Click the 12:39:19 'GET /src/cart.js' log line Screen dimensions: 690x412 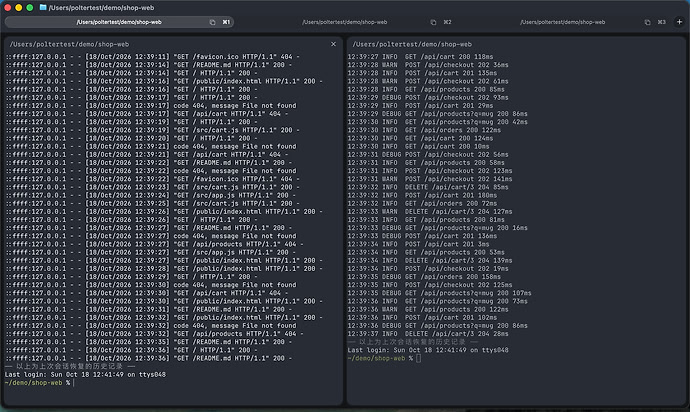tap(152, 130)
